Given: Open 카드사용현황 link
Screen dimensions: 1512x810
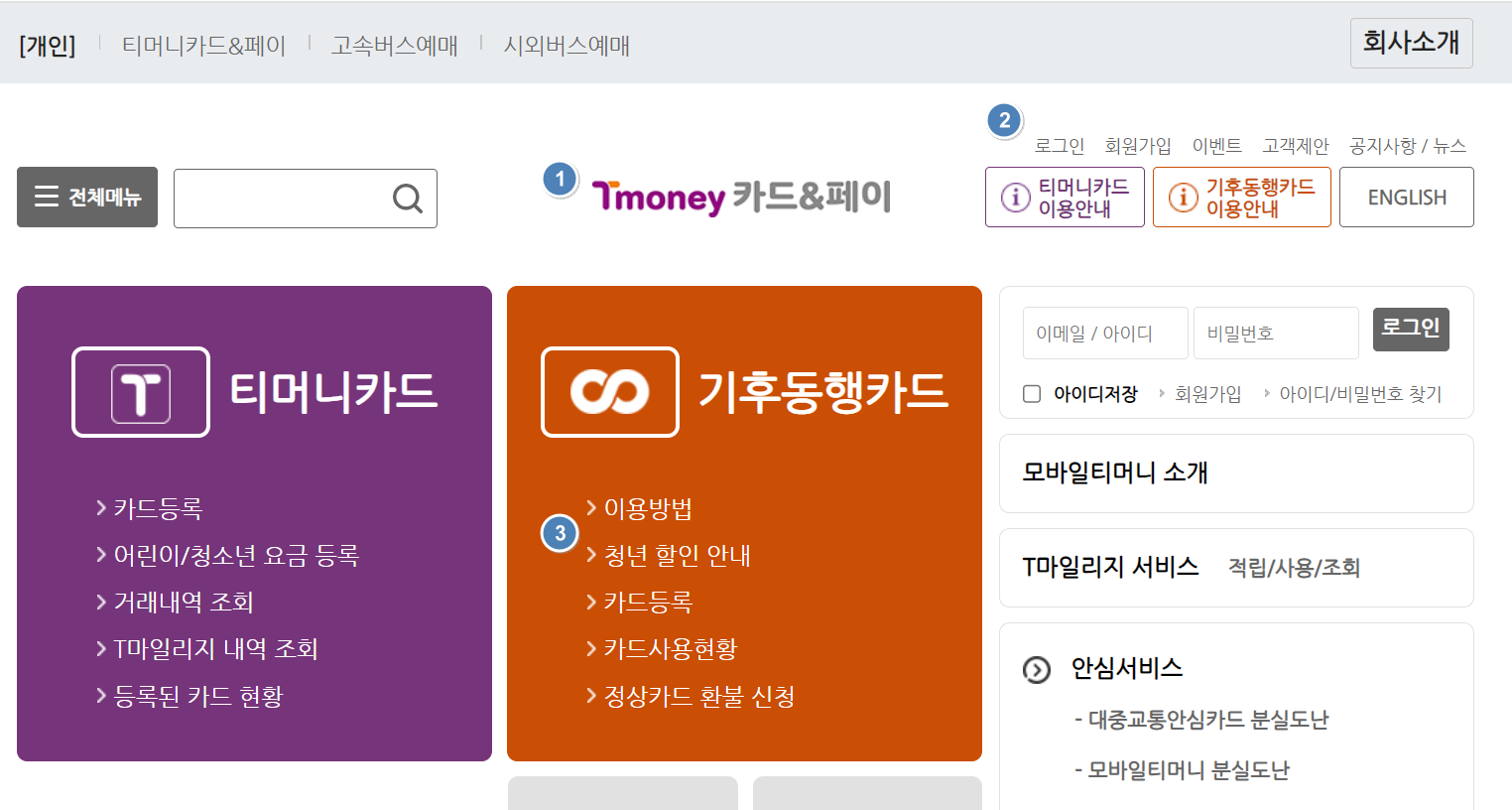Looking at the screenshot, I should (670, 648).
